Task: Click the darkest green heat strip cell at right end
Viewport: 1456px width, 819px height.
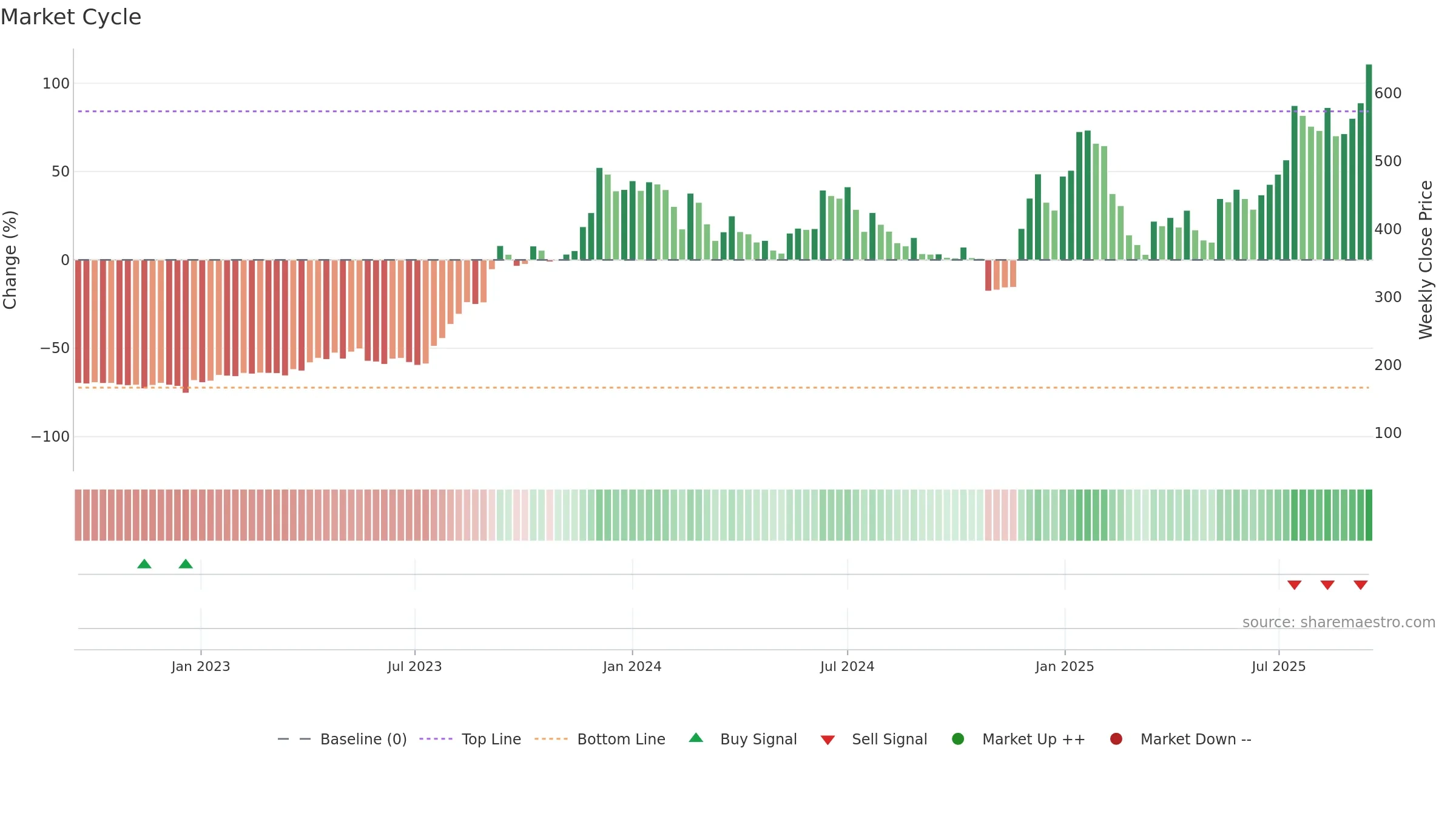Action: click(x=1369, y=515)
